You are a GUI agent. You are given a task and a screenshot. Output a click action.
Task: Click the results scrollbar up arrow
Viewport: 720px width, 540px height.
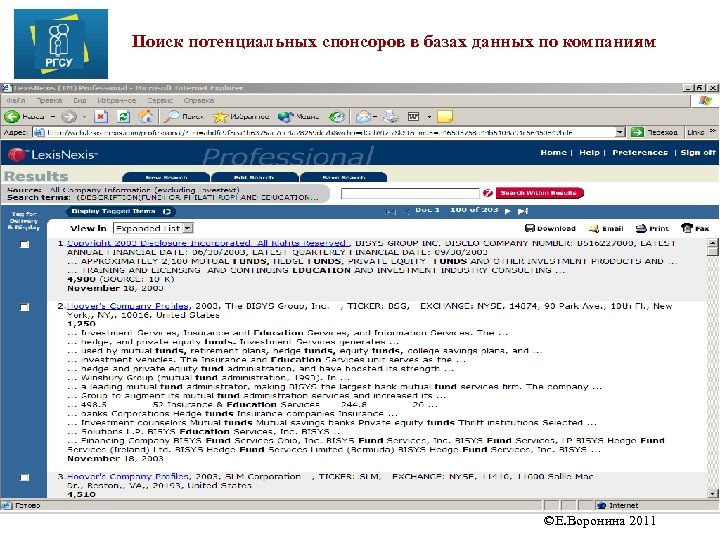[713, 242]
